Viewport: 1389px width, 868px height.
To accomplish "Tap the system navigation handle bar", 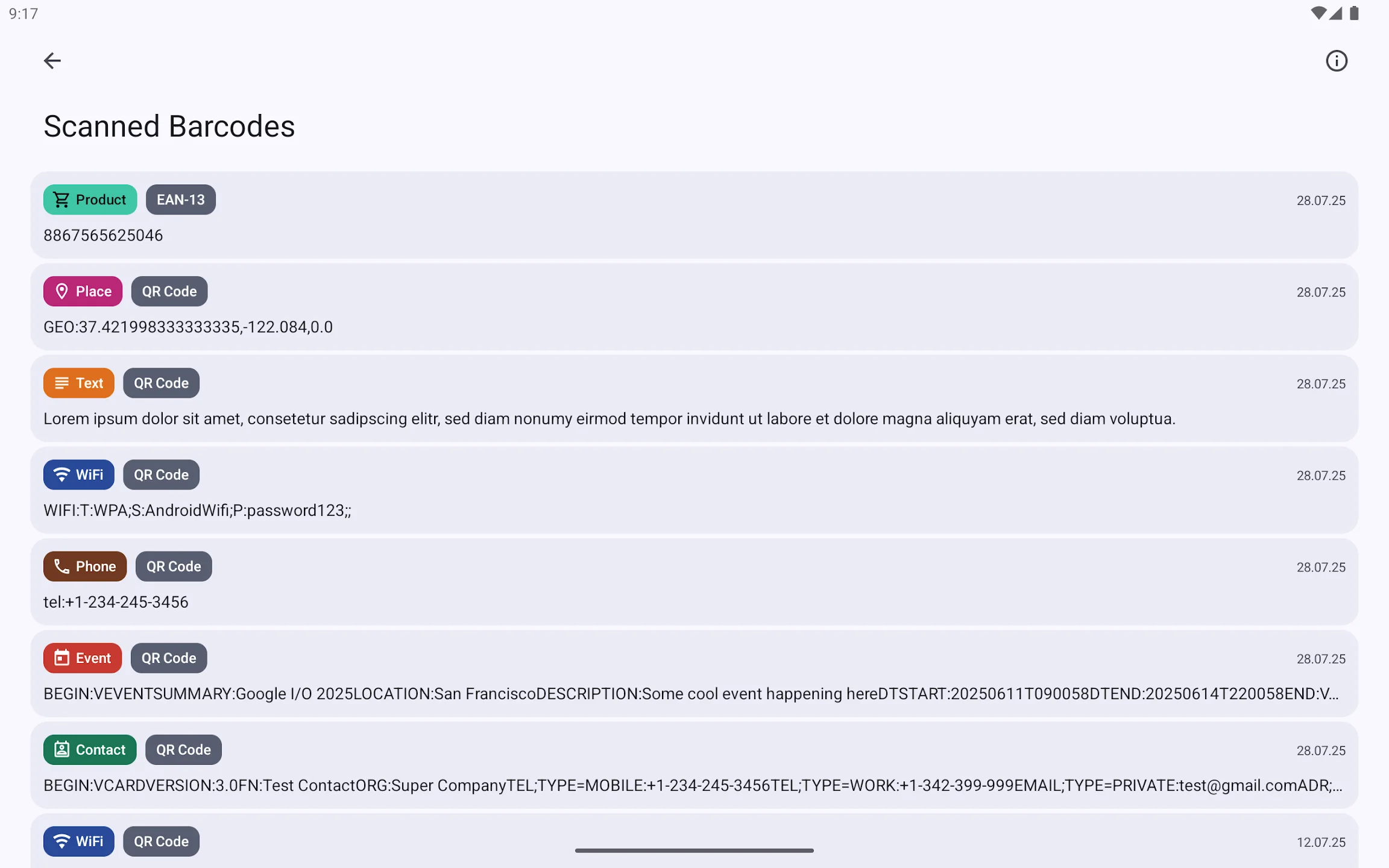I will point(694,851).
